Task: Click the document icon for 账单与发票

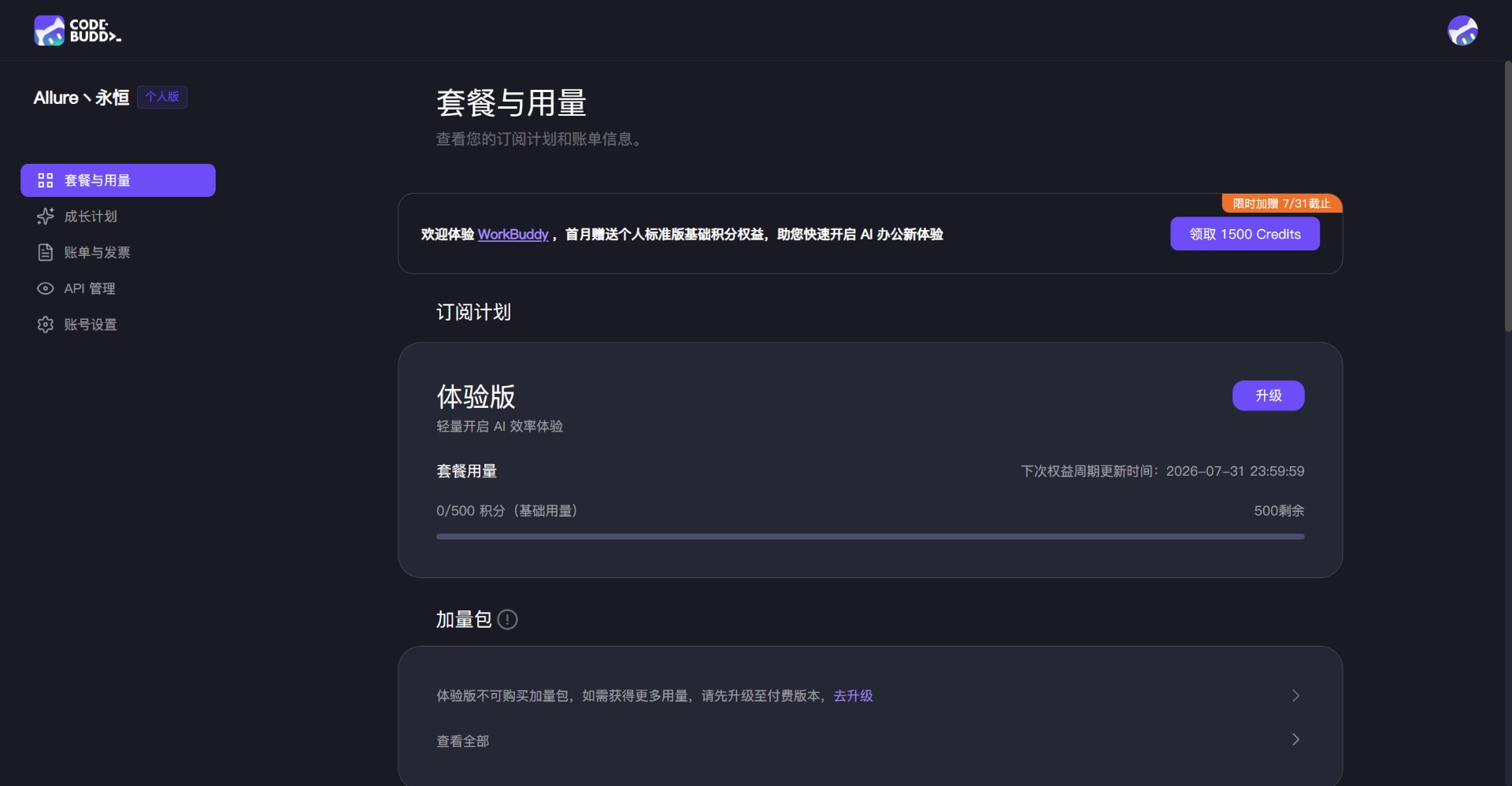Action: click(46, 252)
